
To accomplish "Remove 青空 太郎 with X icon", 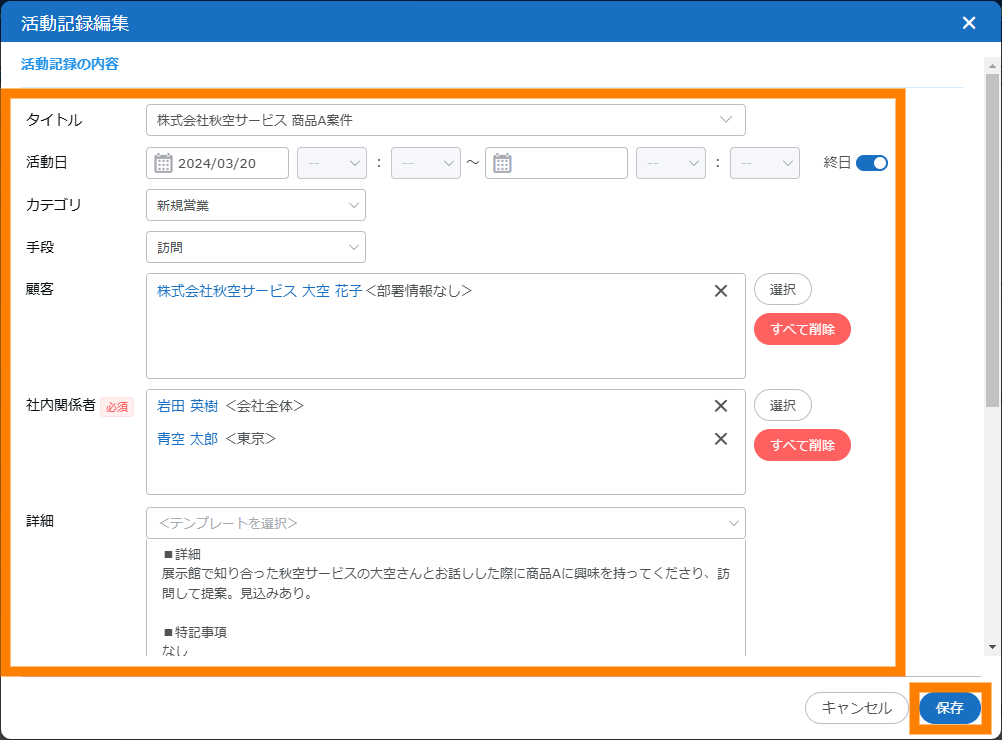I will click(720, 439).
